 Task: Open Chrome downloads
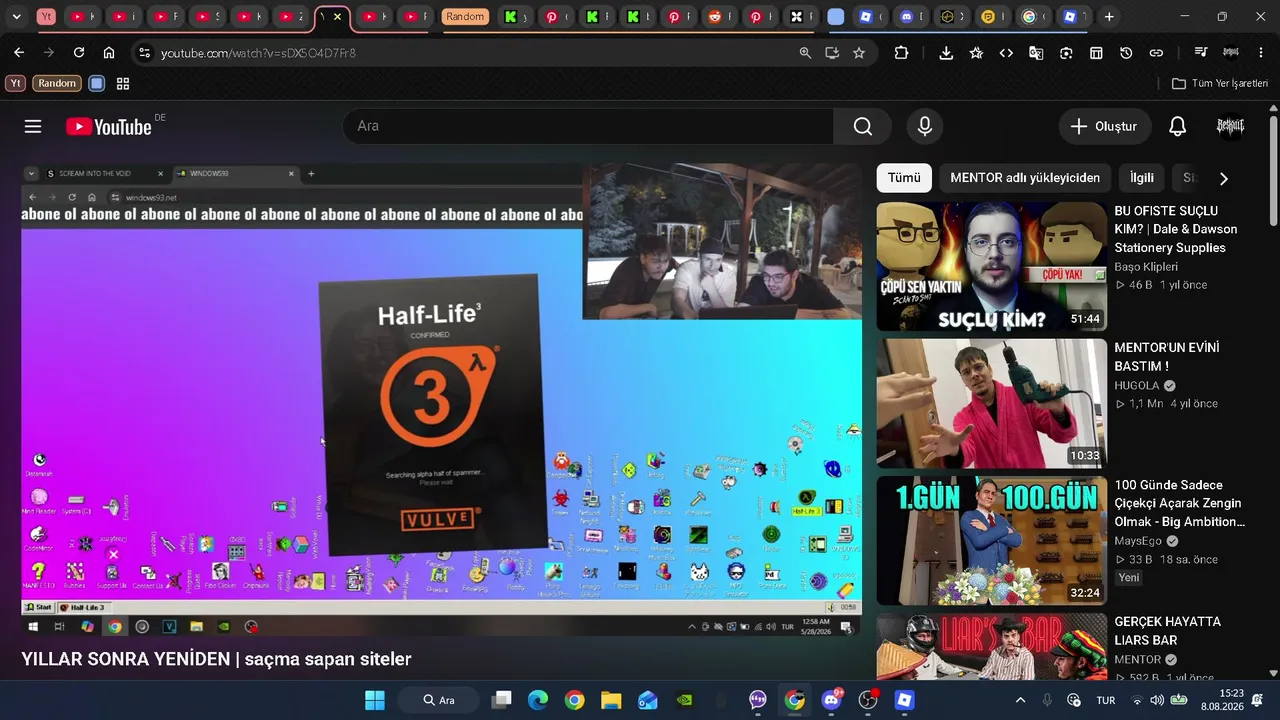946,53
